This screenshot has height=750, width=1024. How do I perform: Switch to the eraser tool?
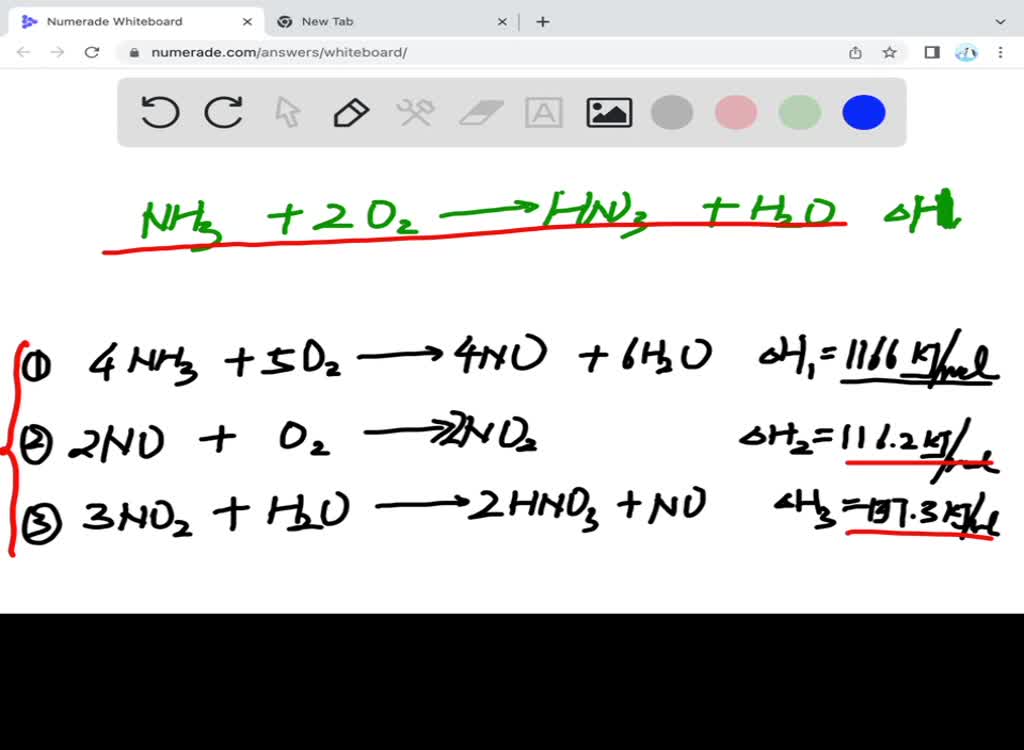[x=480, y=112]
